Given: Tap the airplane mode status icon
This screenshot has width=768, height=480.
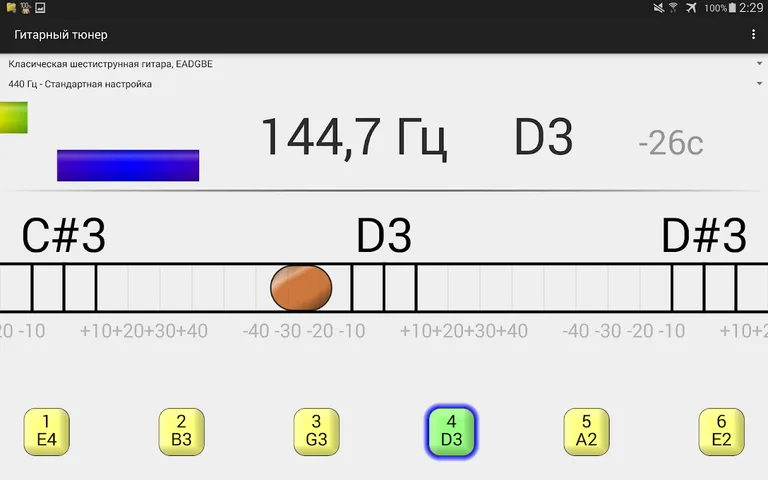Looking at the screenshot, I should pos(691,8).
